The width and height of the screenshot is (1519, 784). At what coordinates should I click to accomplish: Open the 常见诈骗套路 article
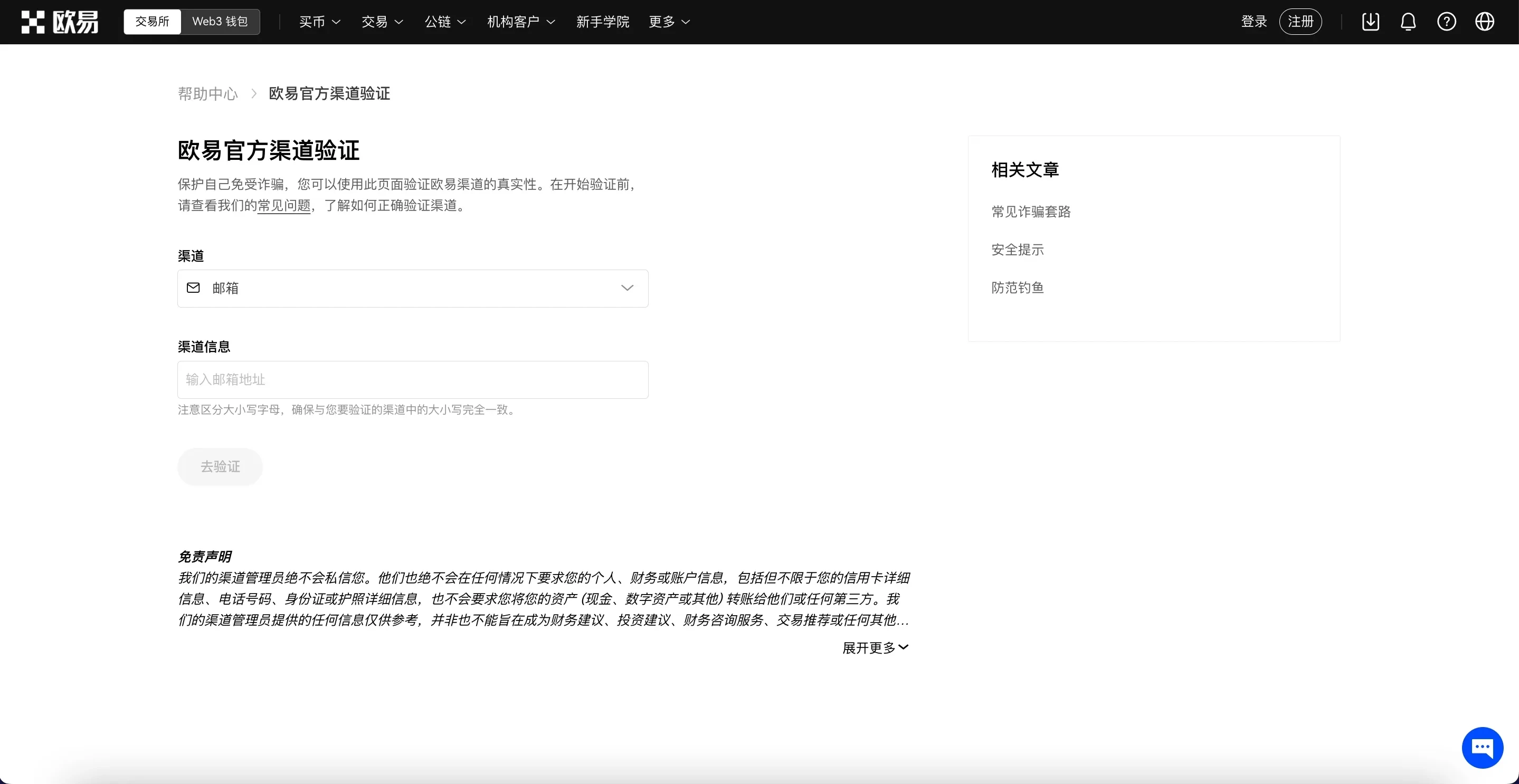[x=1031, y=212]
